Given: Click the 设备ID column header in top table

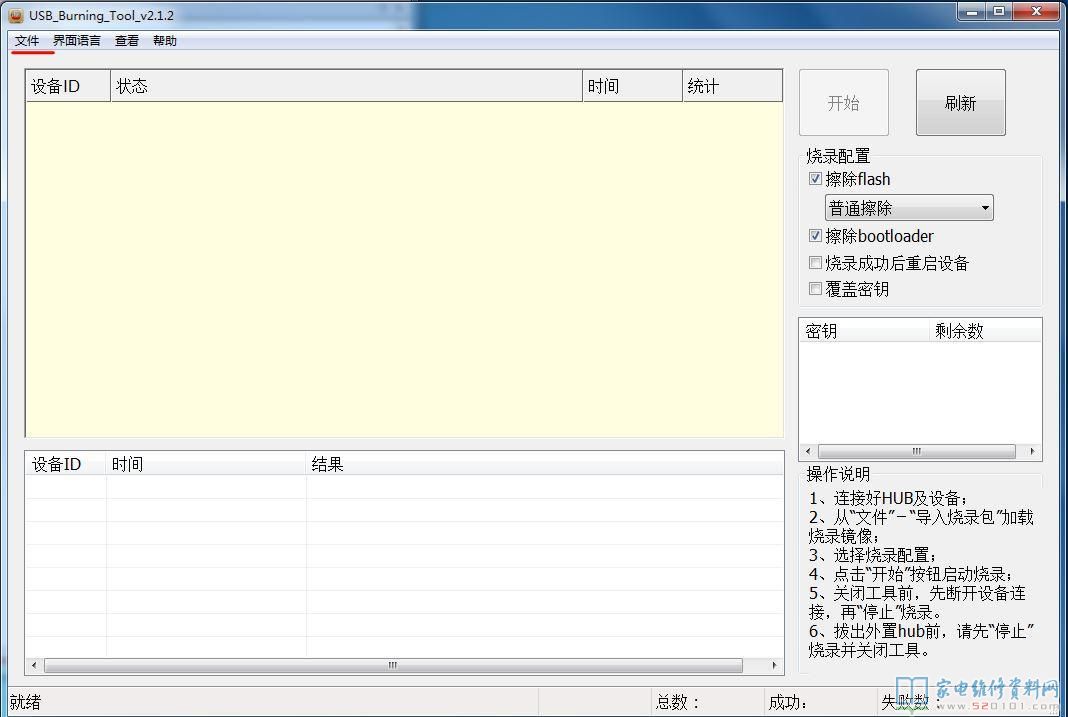Looking at the screenshot, I should coord(68,86).
